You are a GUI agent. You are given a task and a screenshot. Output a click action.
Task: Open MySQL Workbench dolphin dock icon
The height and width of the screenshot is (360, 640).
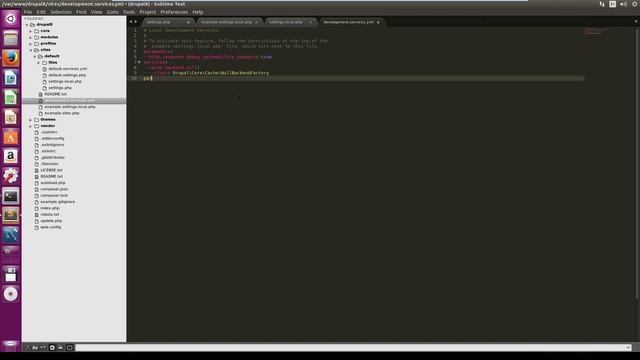(11, 235)
